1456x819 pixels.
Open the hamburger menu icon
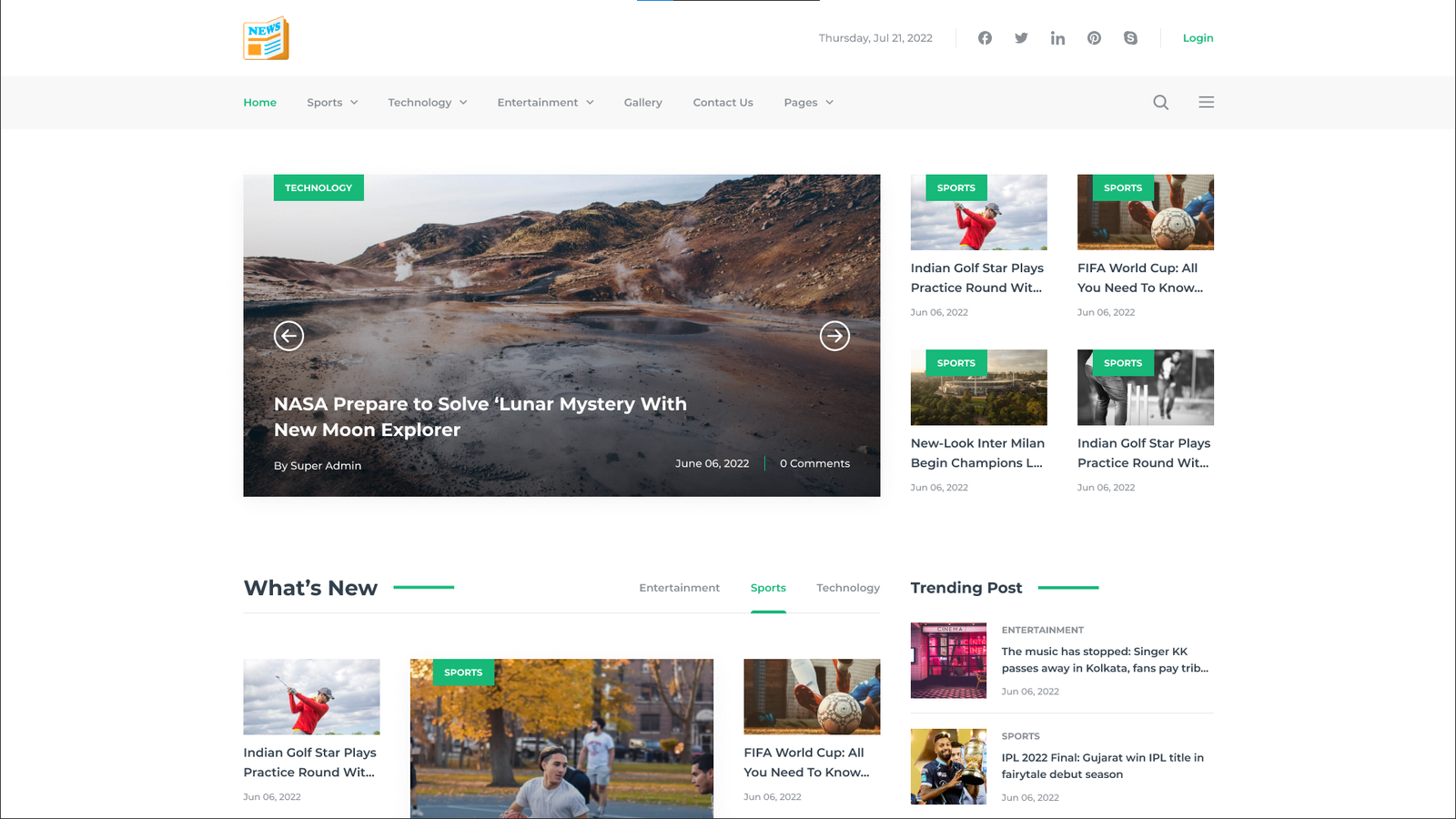pos(1206,103)
